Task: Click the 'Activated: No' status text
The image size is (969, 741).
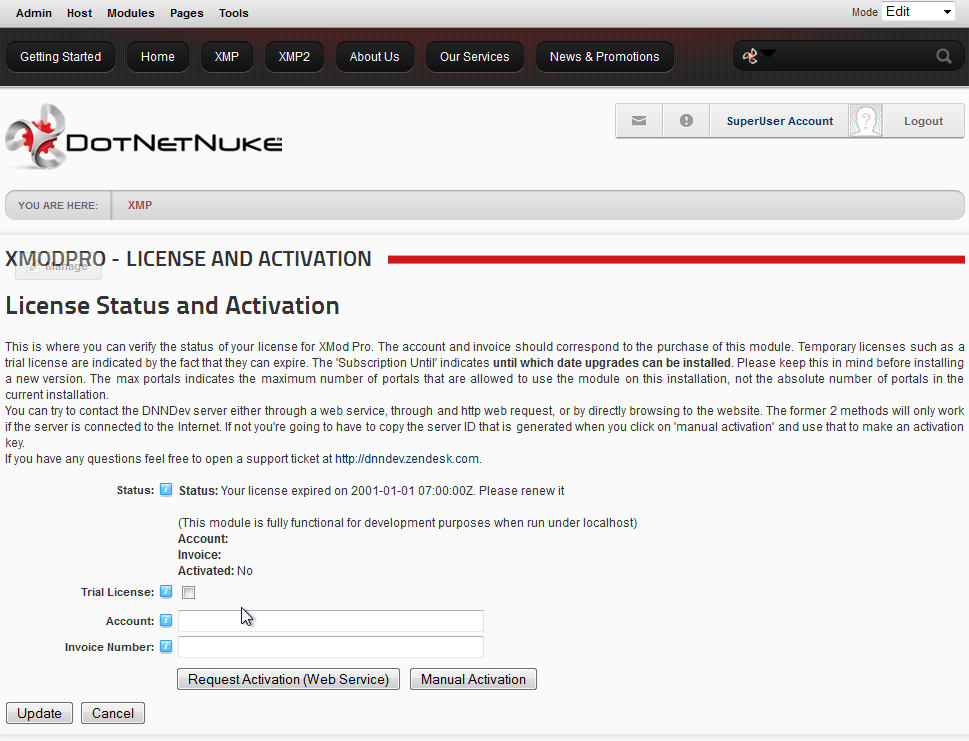Action: [x=215, y=571]
